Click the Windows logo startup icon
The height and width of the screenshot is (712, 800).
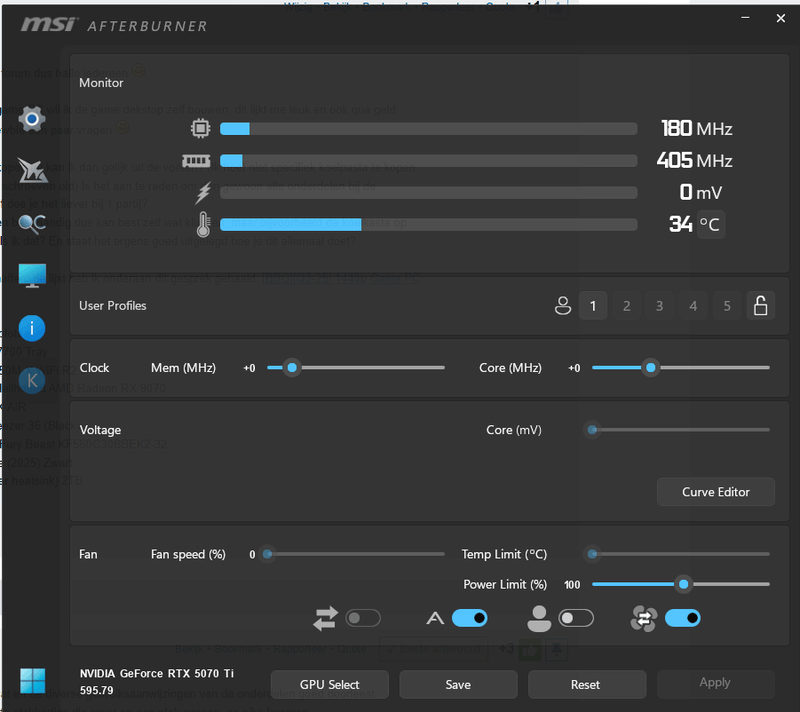pos(33,681)
